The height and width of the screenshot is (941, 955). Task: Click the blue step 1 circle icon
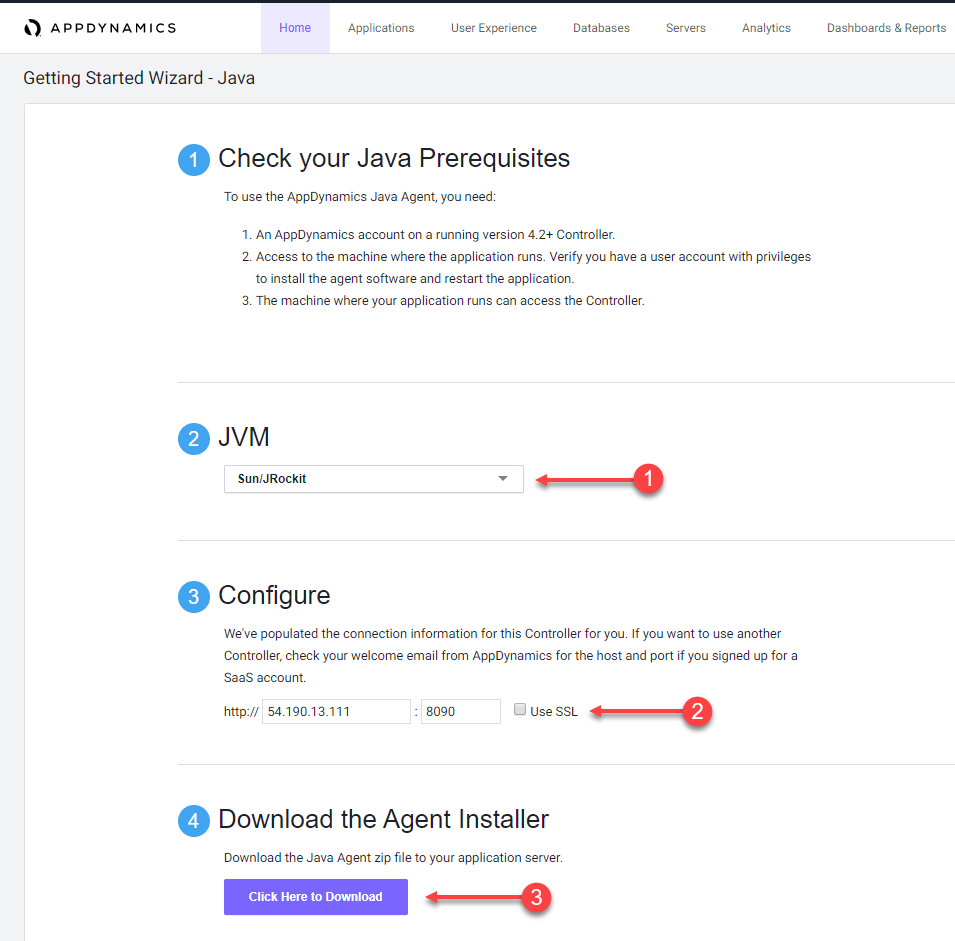(x=194, y=160)
